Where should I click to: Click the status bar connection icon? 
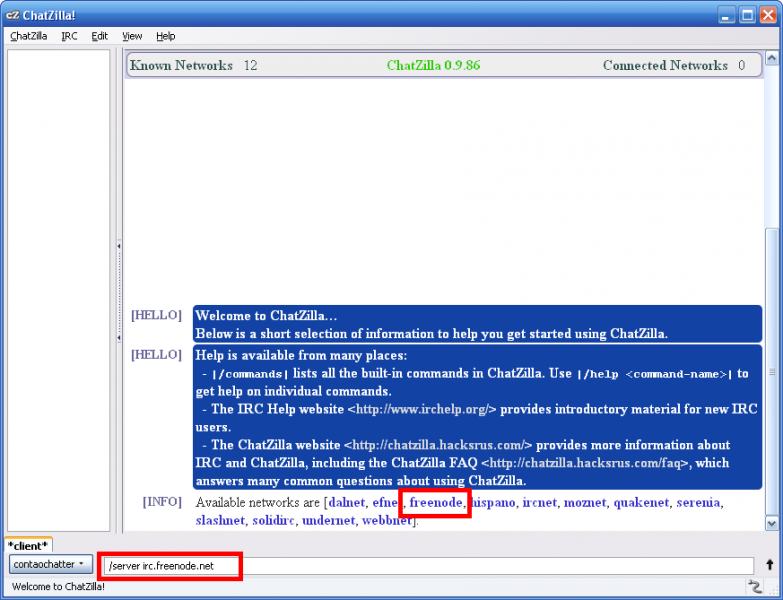755,586
